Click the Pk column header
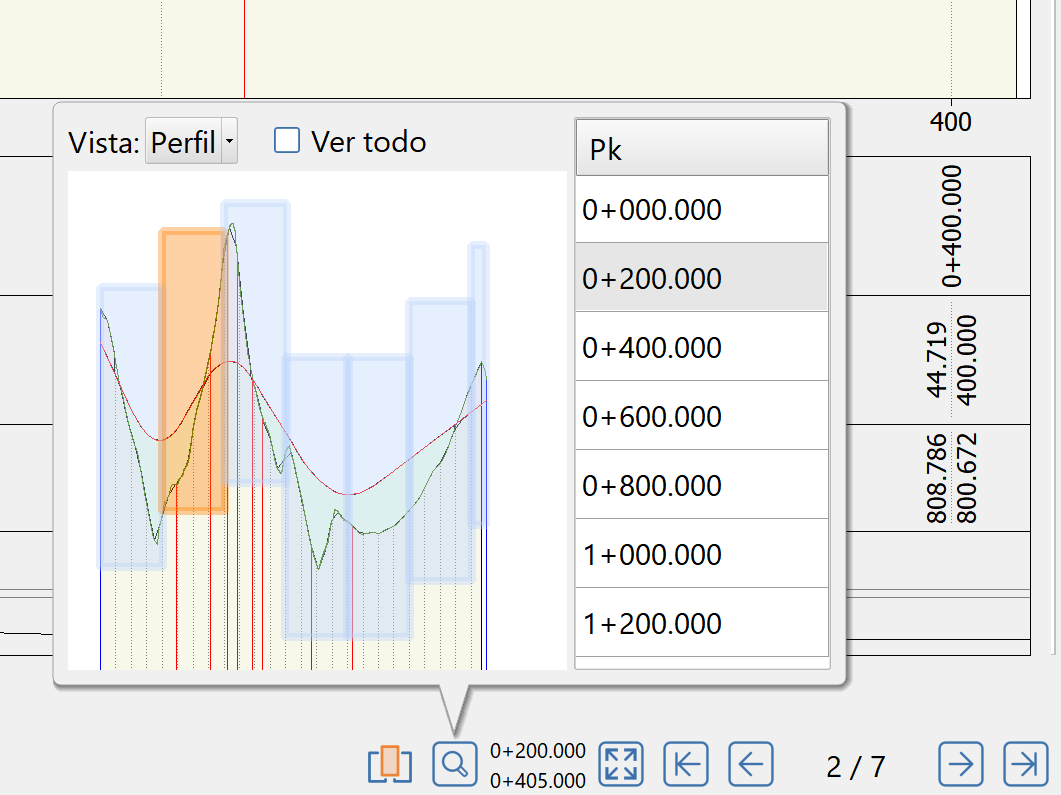This screenshot has width=1061, height=795. (x=701, y=149)
